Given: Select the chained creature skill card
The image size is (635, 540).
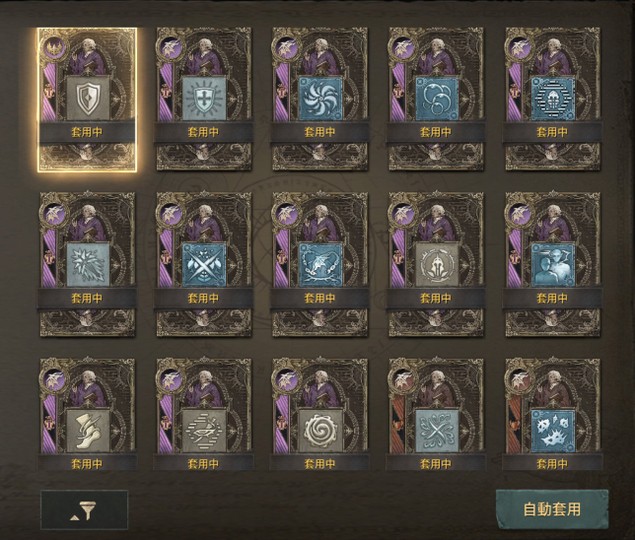Looking at the screenshot, I should 320,265.
